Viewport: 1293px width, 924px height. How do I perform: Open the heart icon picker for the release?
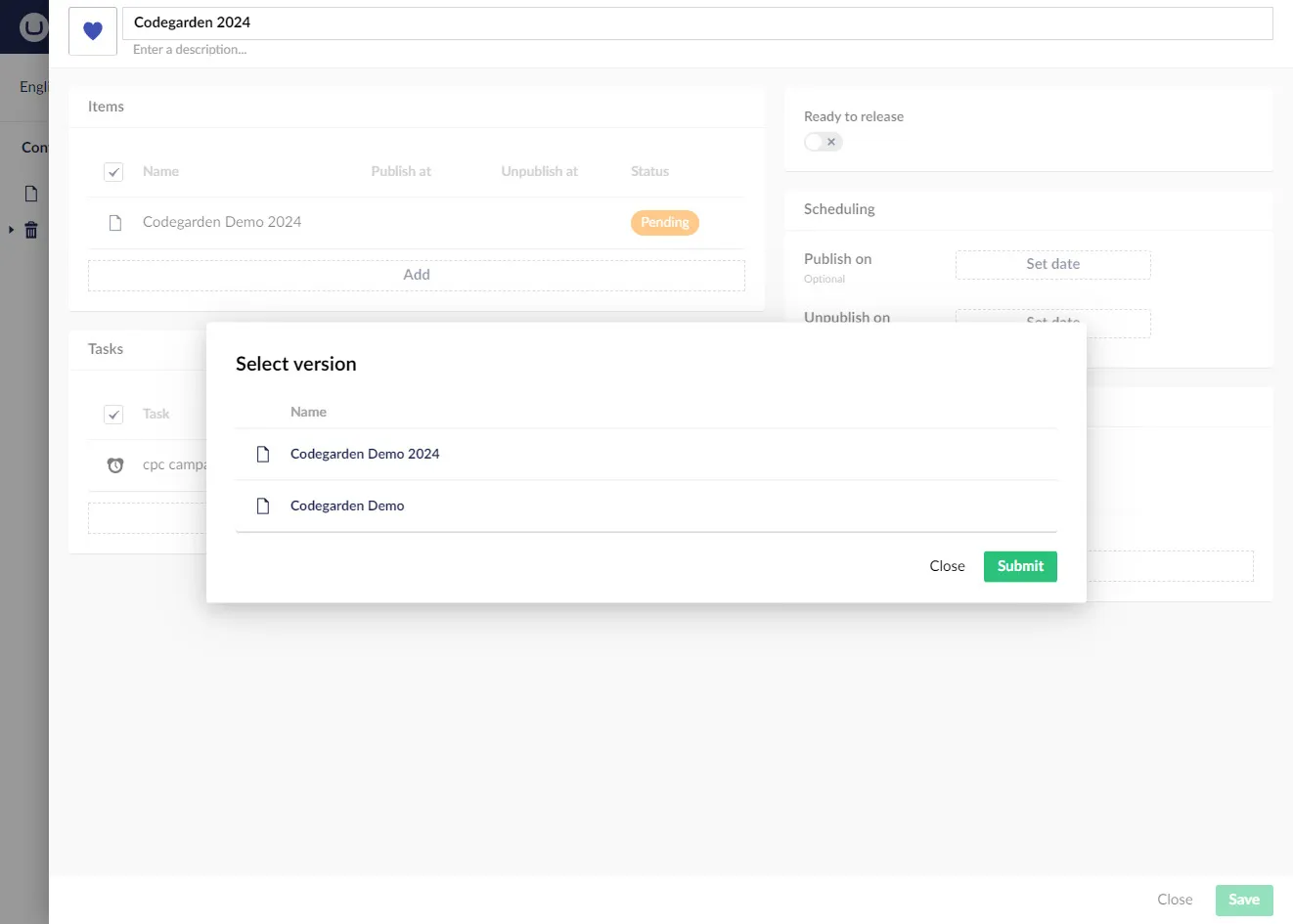tap(92, 31)
